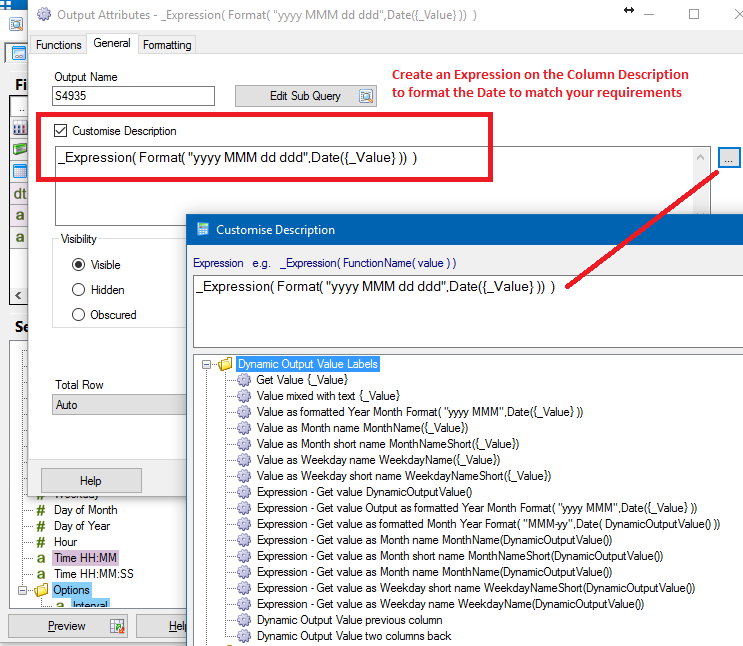Open the Total Row Auto dropdown

pyautogui.click(x=119, y=405)
